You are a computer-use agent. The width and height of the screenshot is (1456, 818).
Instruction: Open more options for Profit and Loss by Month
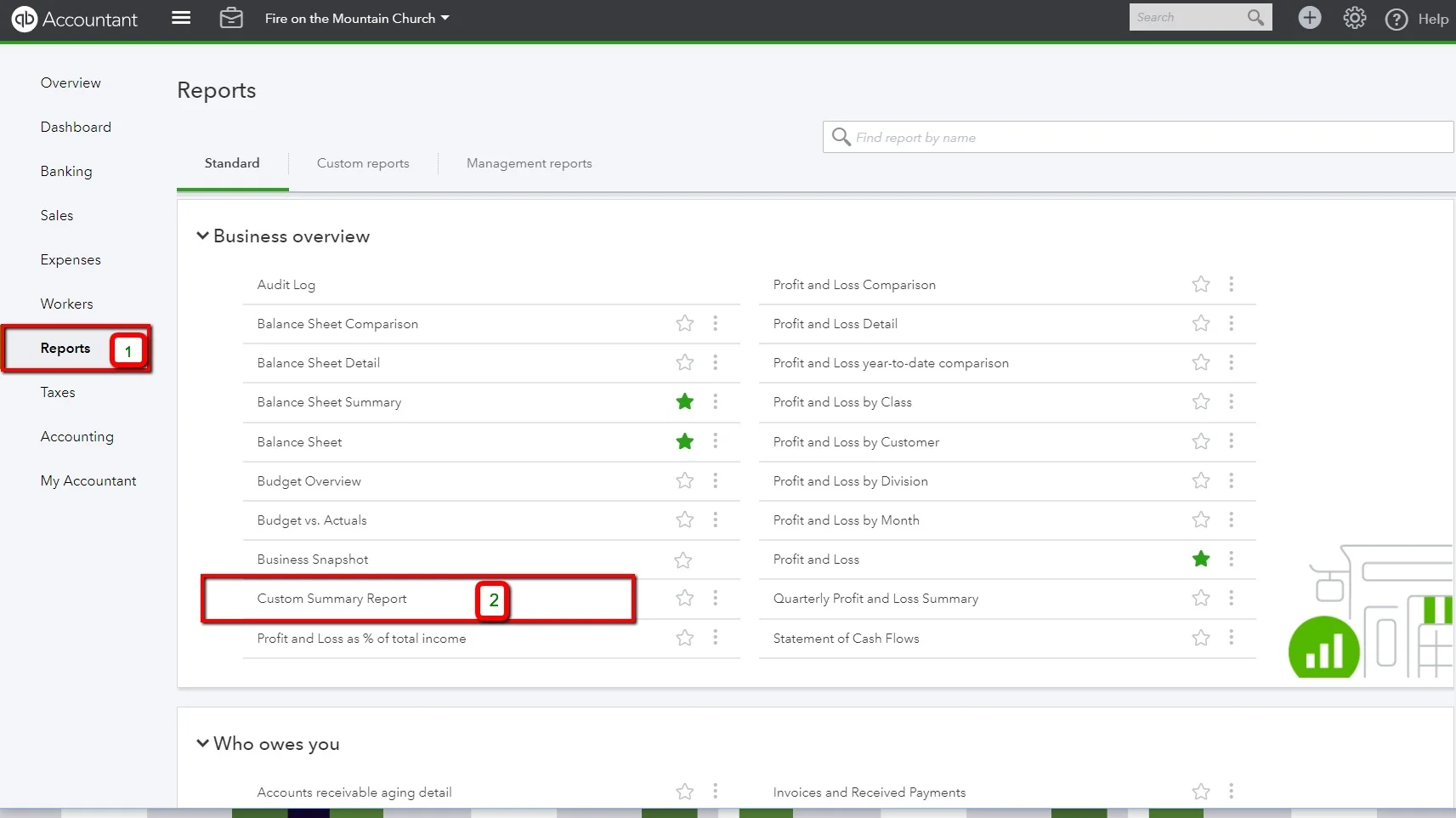[1231, 520]
